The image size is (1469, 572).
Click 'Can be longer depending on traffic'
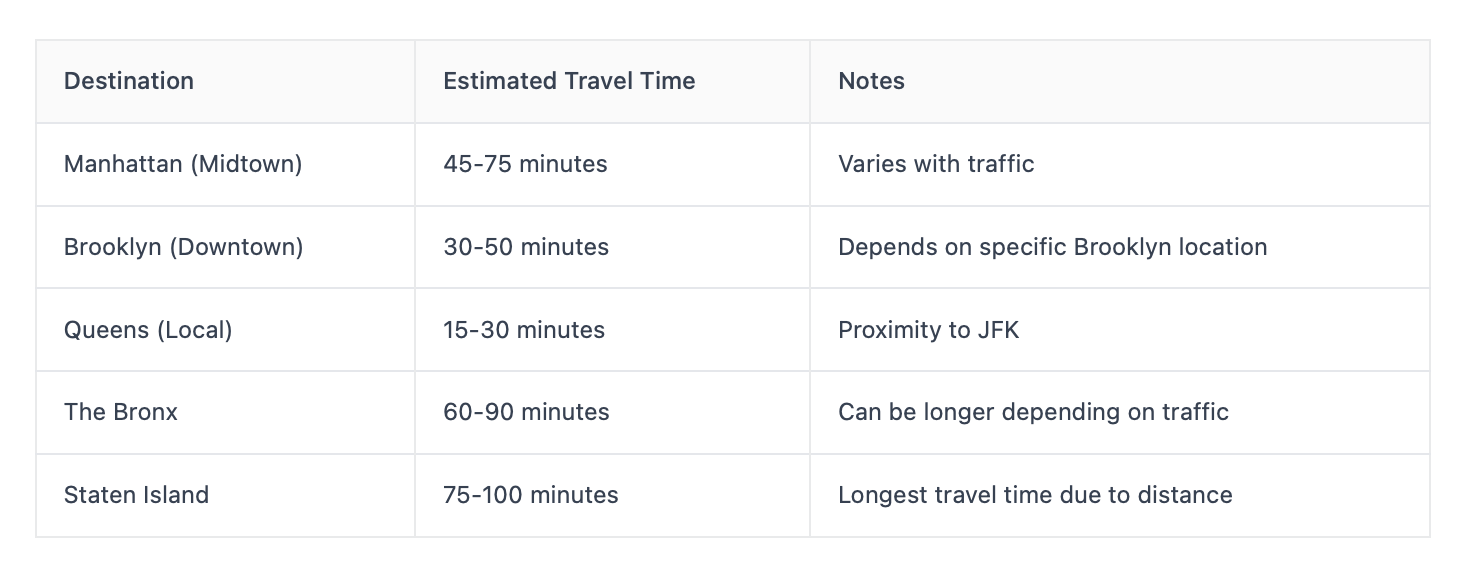(x=1033, y=412)
